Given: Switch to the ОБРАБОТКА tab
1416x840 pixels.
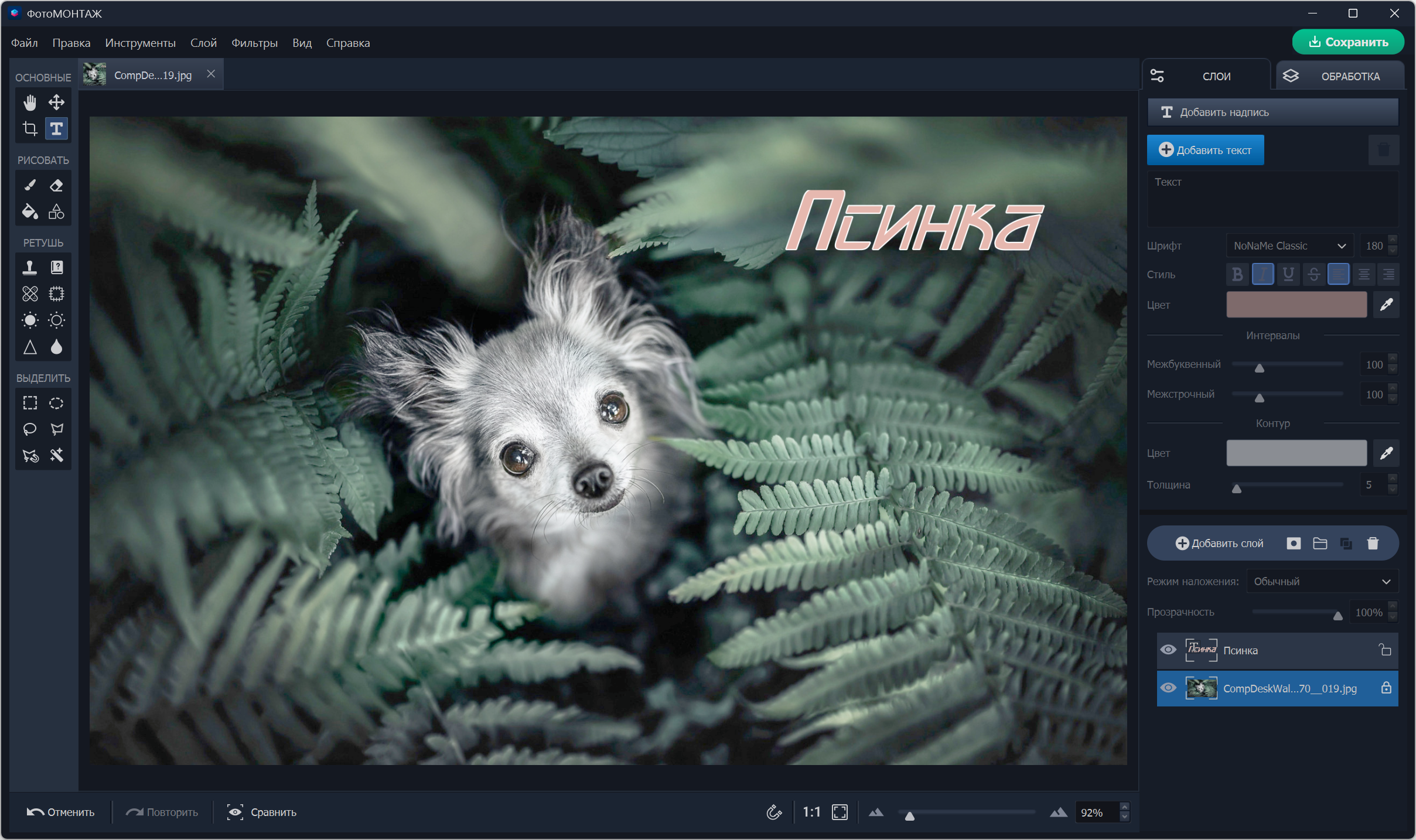Looking at the screenshot, I should point(1340,76).
